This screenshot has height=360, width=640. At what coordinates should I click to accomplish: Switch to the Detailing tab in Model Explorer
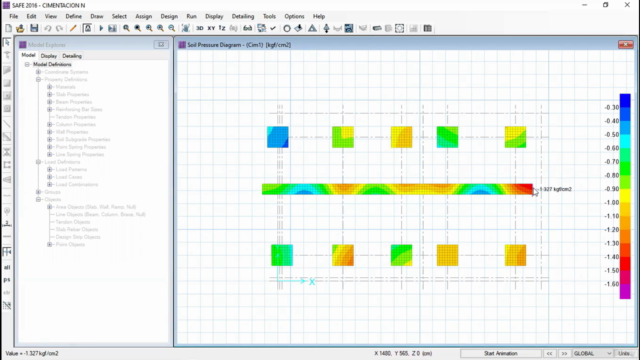72,56
